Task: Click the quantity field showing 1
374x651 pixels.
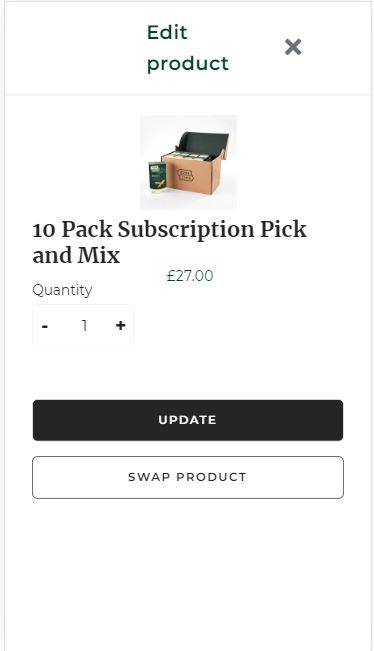Action: [84, 326]
